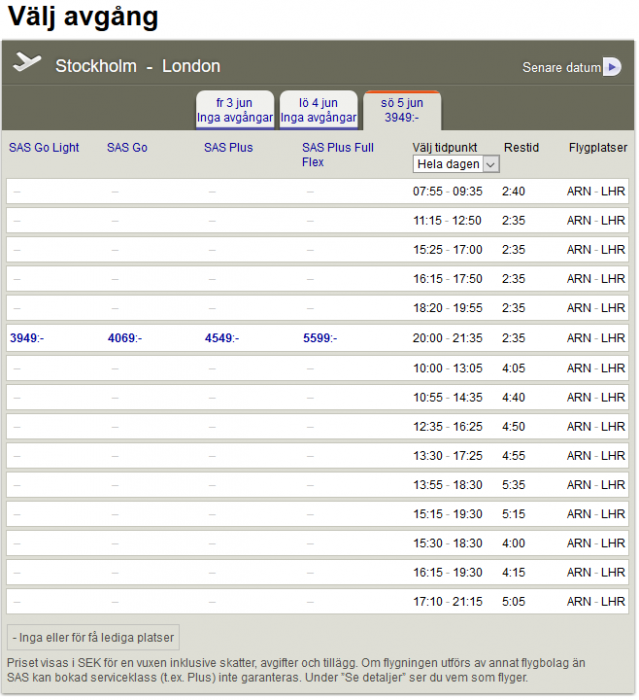
Task: Click the airplane icon beside Stockholm - London
Action: tap(27, 64)
